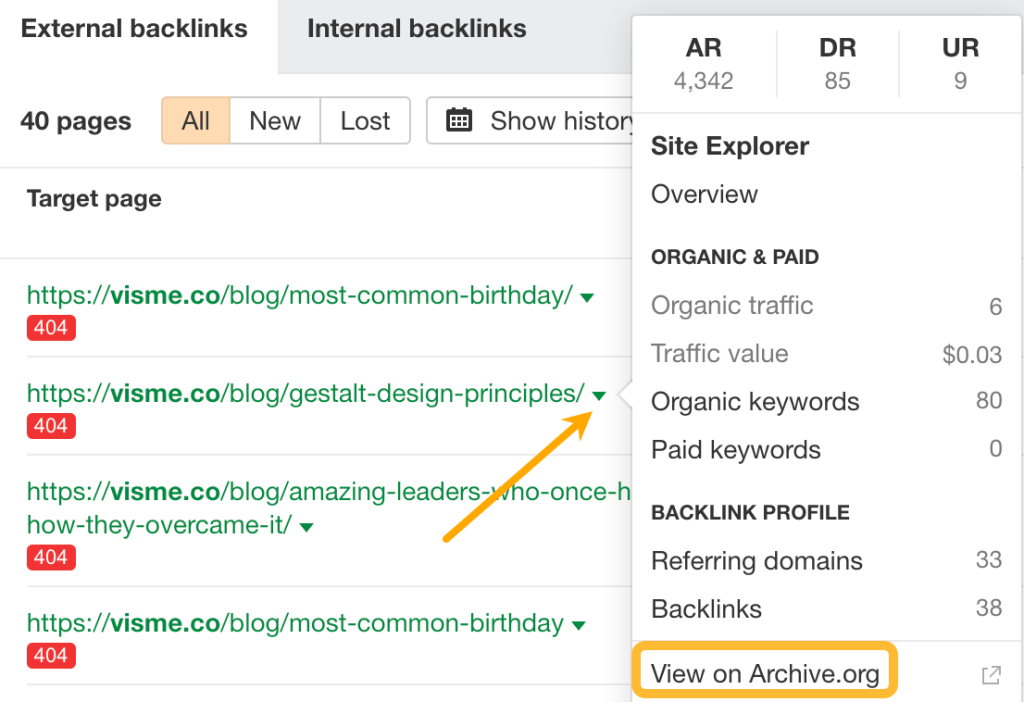Viewport: 1024px width, 702px height.
Task: Select Overview from the Site Explorer menu
Action: click(704, 194)
